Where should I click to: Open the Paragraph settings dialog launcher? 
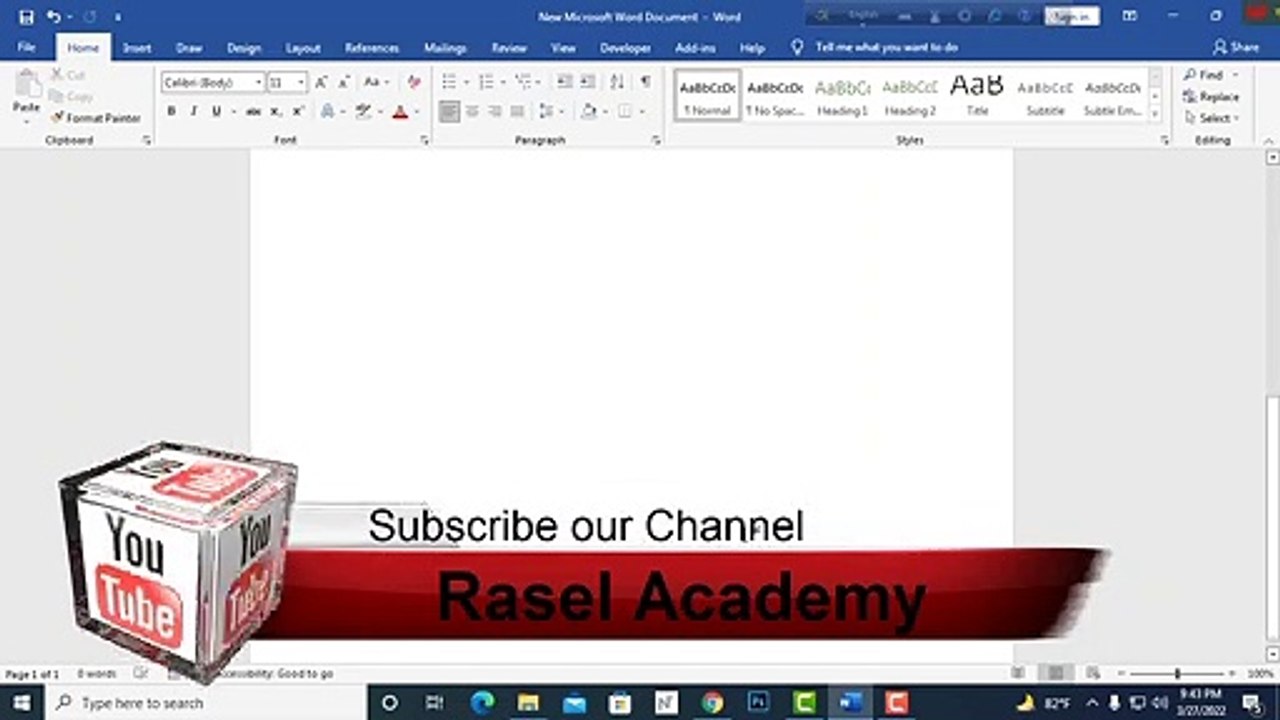[x=656, y=141]
